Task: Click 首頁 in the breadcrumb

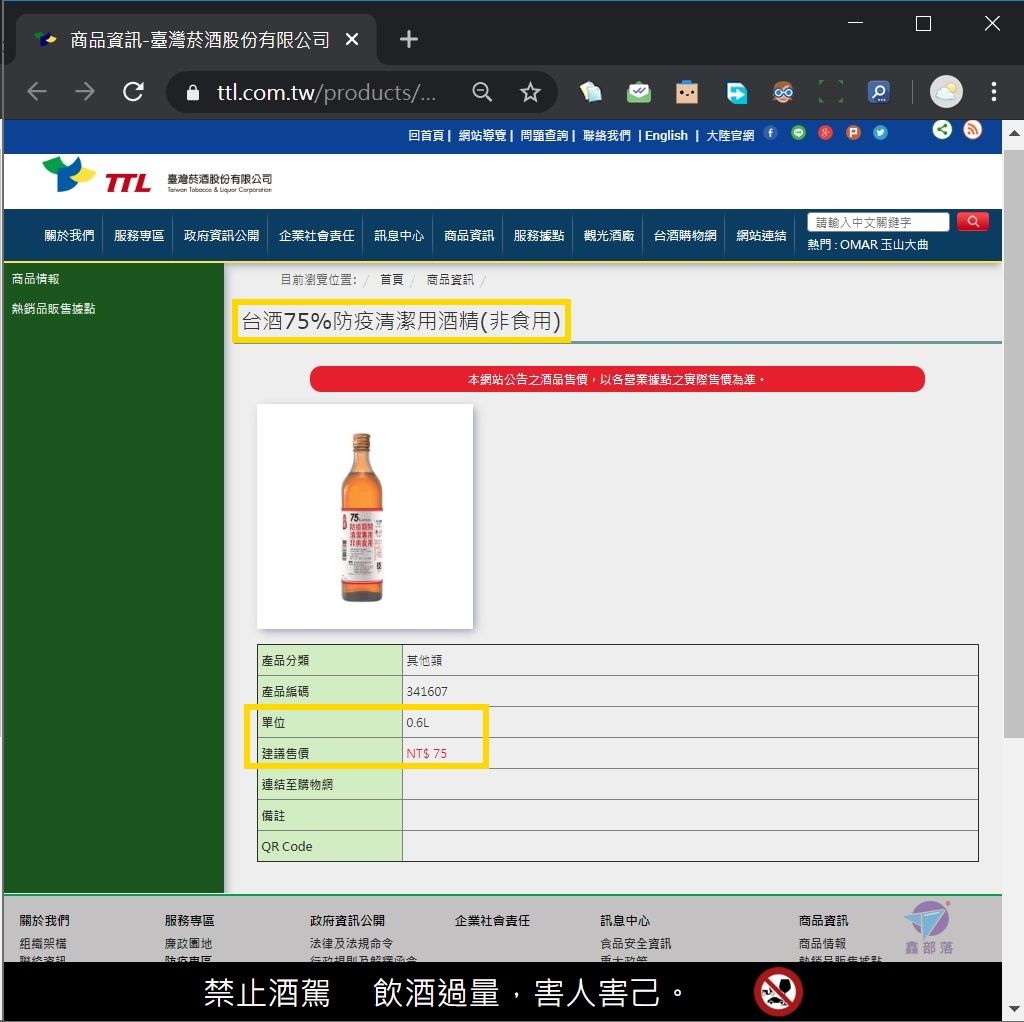Action: point(391,279)
